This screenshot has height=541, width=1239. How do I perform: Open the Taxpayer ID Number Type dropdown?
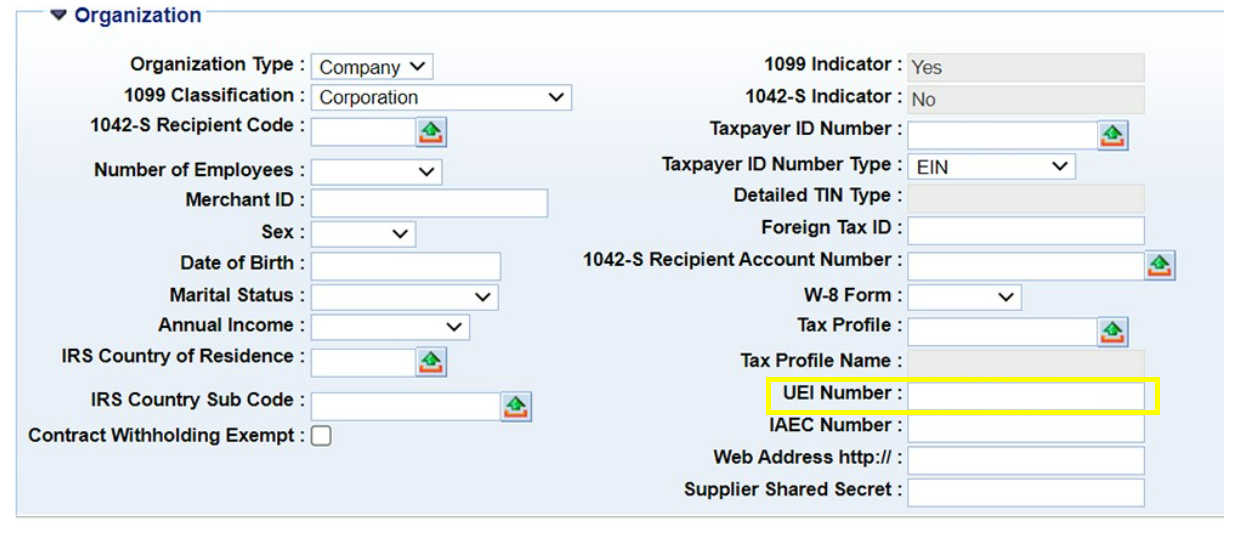[992, 166]
